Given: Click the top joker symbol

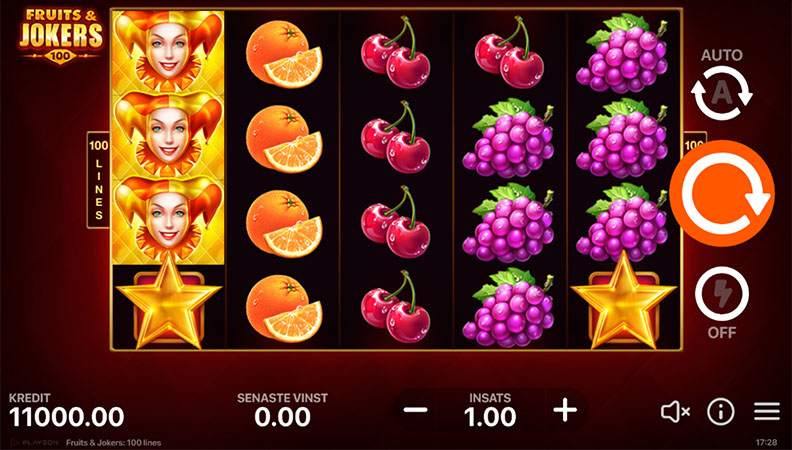Looking at the screenshot, I should coord(168,52).
